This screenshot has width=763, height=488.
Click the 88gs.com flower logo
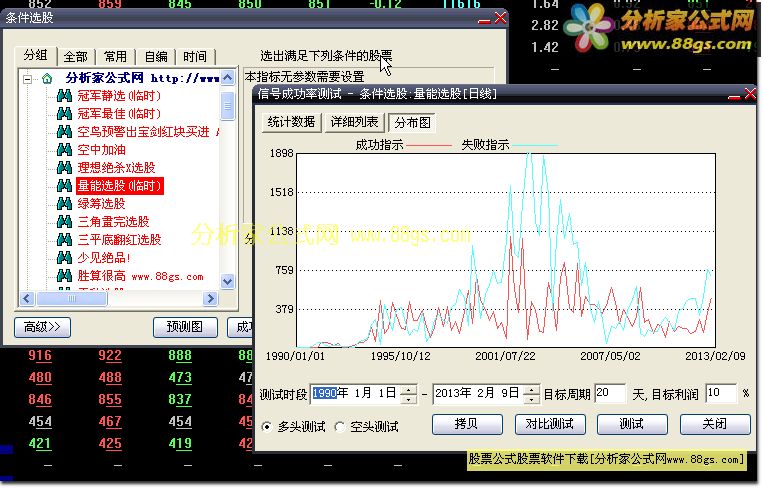589,27
